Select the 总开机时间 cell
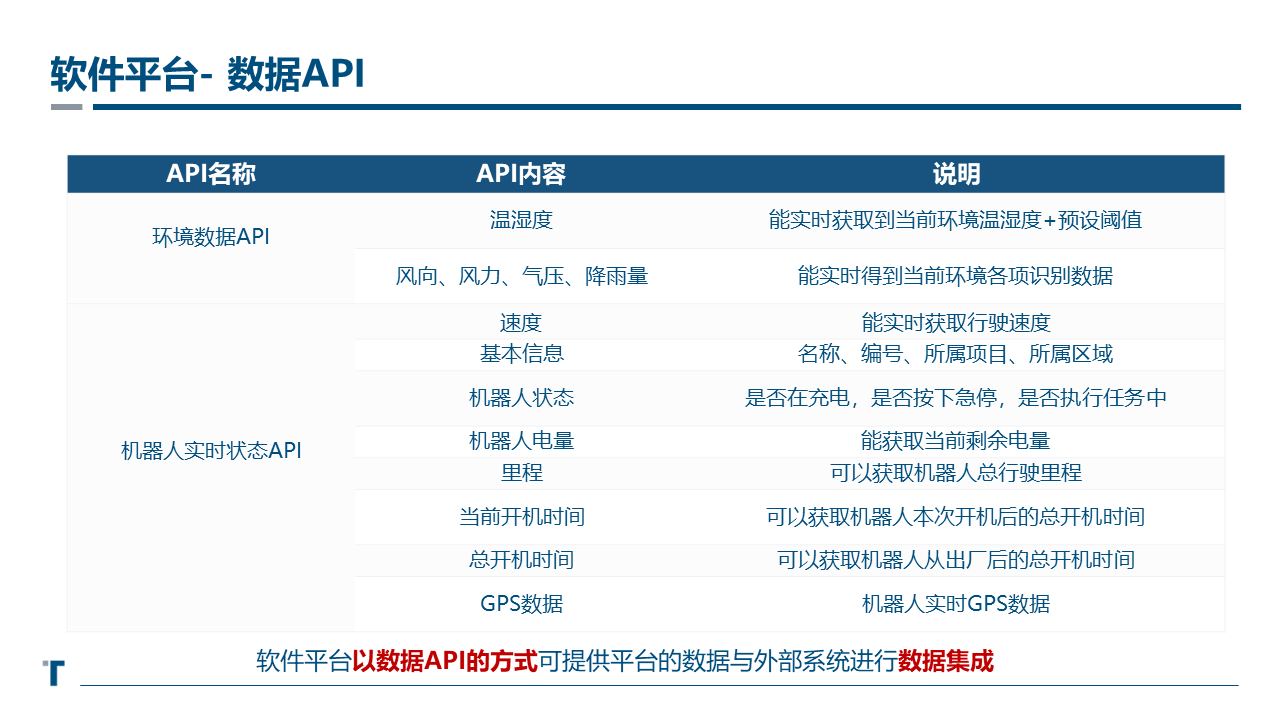This screenshot has height=720, width=1280. [x=521, y=560]
